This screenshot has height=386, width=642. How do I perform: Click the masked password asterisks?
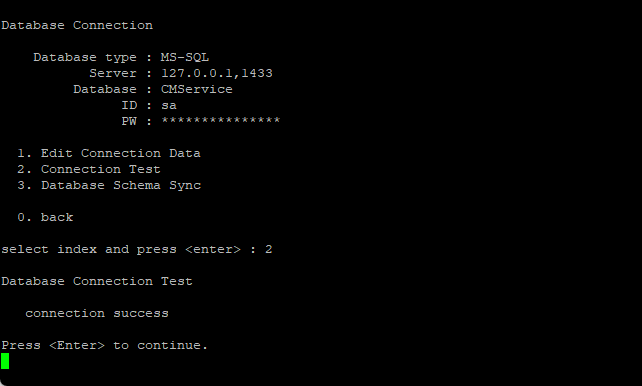221,121
